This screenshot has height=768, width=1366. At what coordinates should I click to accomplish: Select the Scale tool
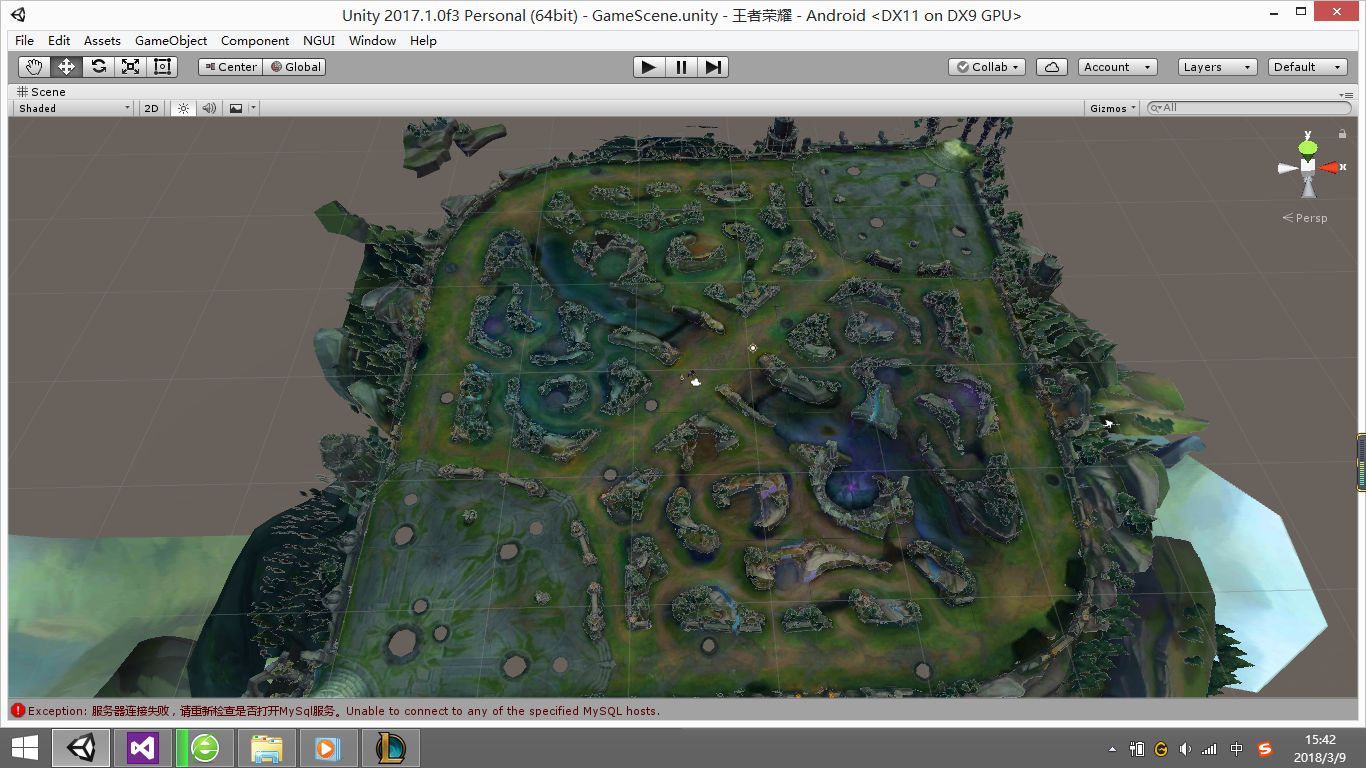pyautogui.click(x=130, y=67)
